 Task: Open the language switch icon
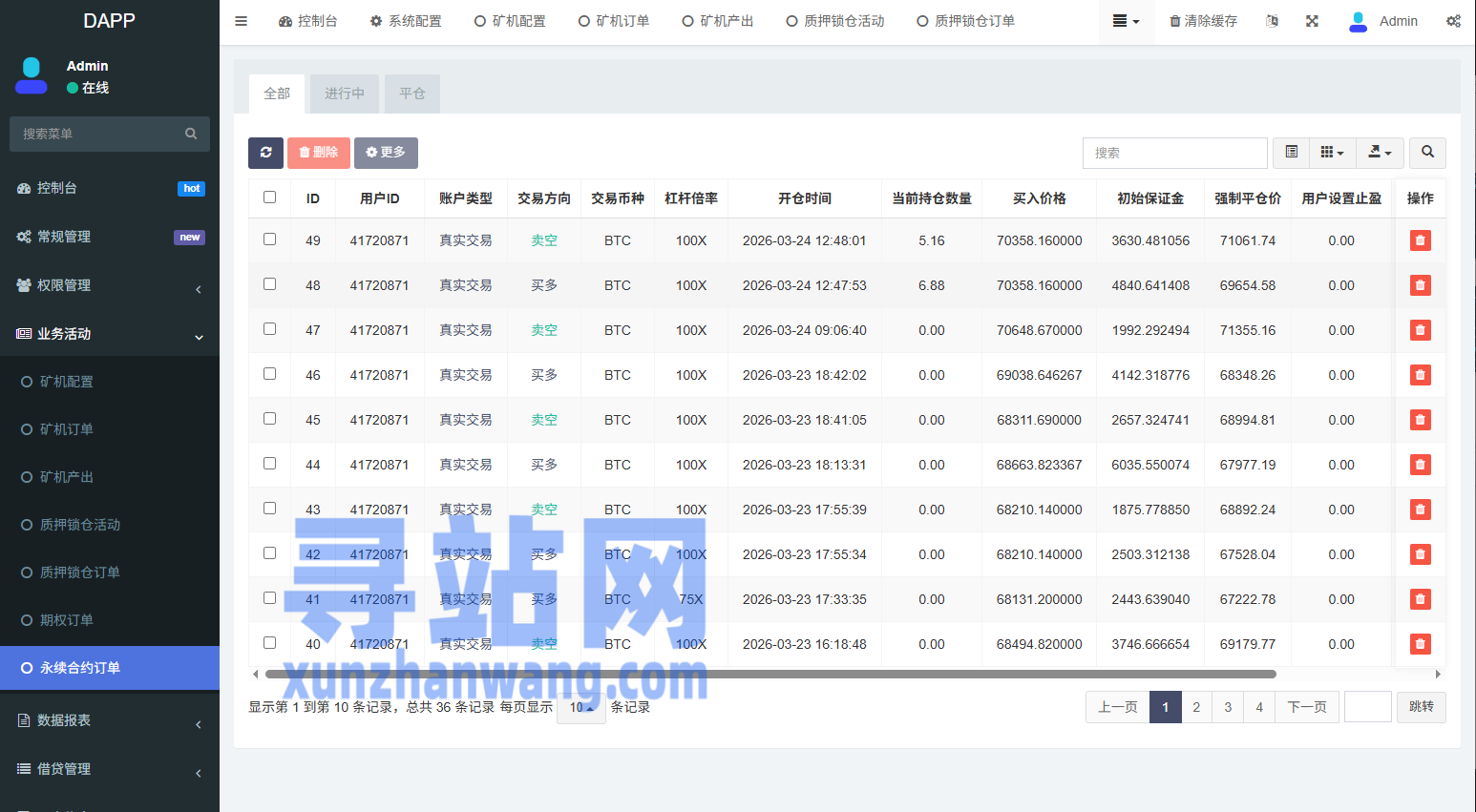1272,21
